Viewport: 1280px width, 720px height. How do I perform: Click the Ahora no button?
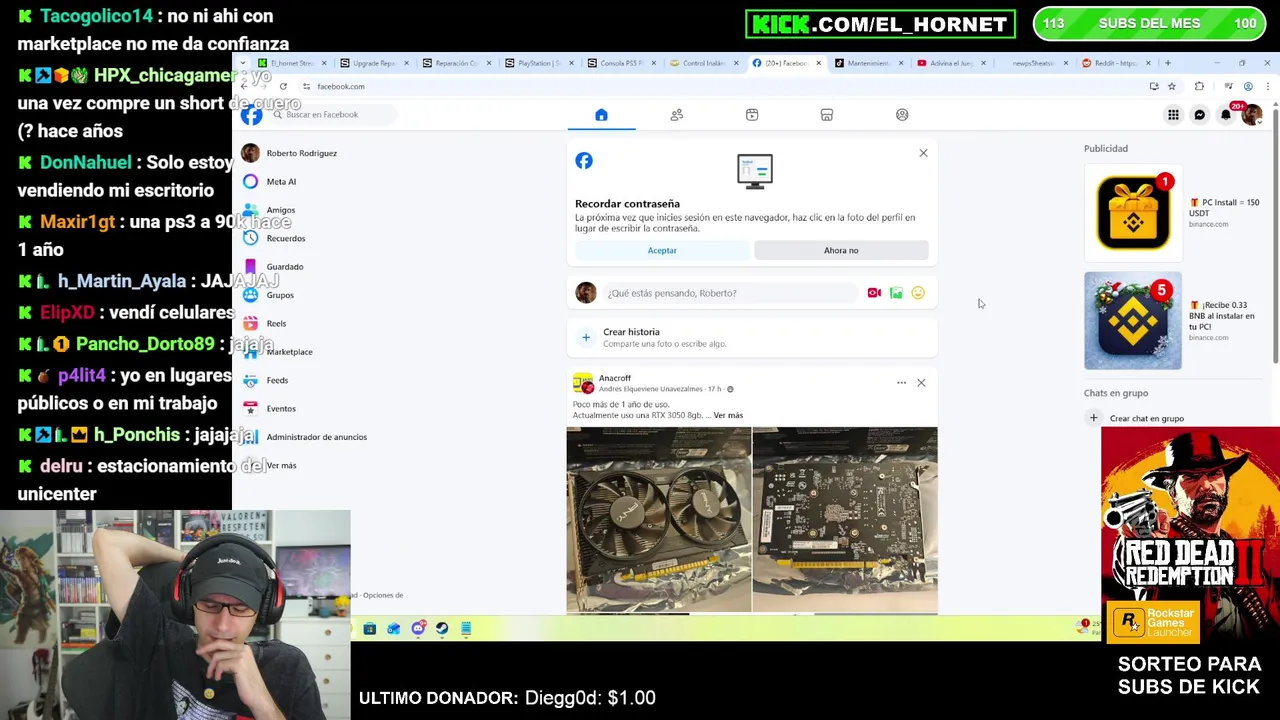(x=841, y=250)
